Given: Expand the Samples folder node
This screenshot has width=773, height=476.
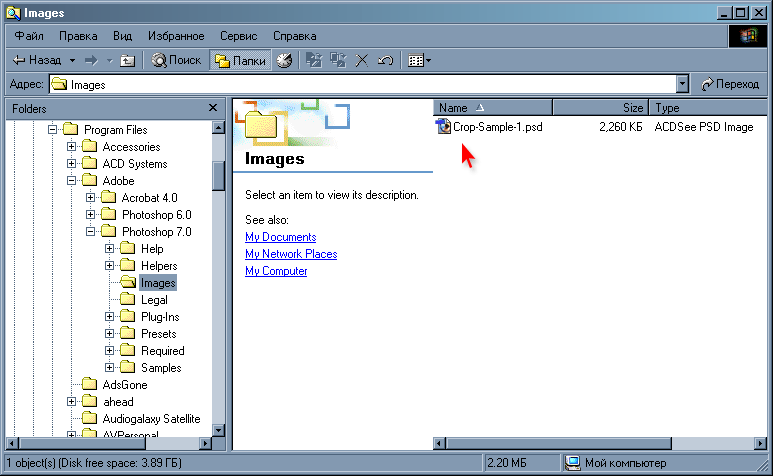Looking at the screenshot, I should pos(109,368).
